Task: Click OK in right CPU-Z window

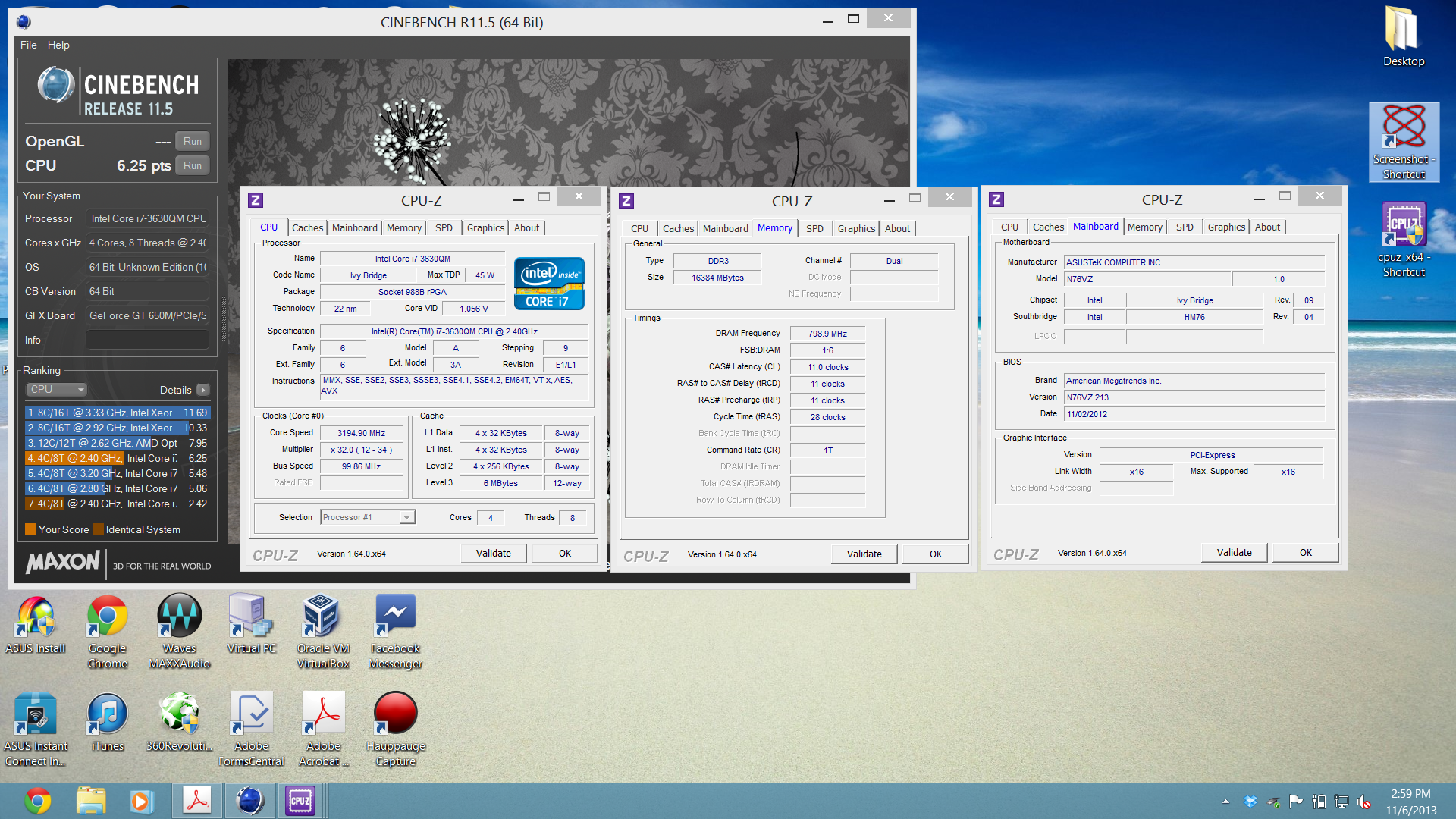Action: point(1306,552)
